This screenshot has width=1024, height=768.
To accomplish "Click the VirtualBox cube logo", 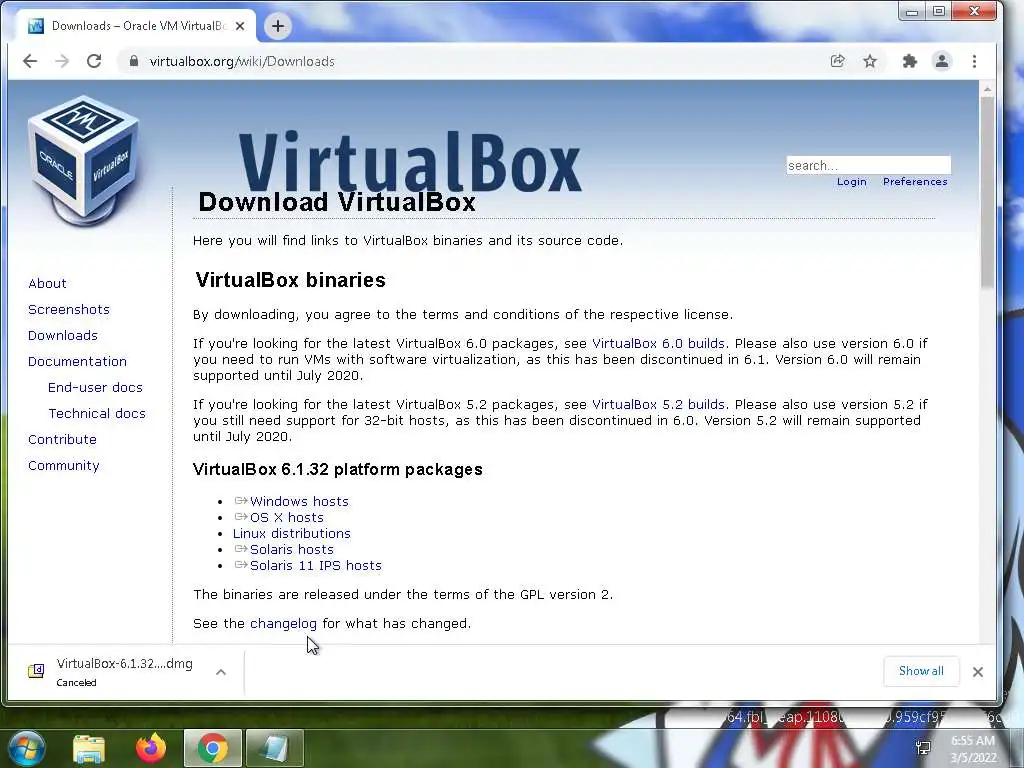I will [x=84, y=160].
